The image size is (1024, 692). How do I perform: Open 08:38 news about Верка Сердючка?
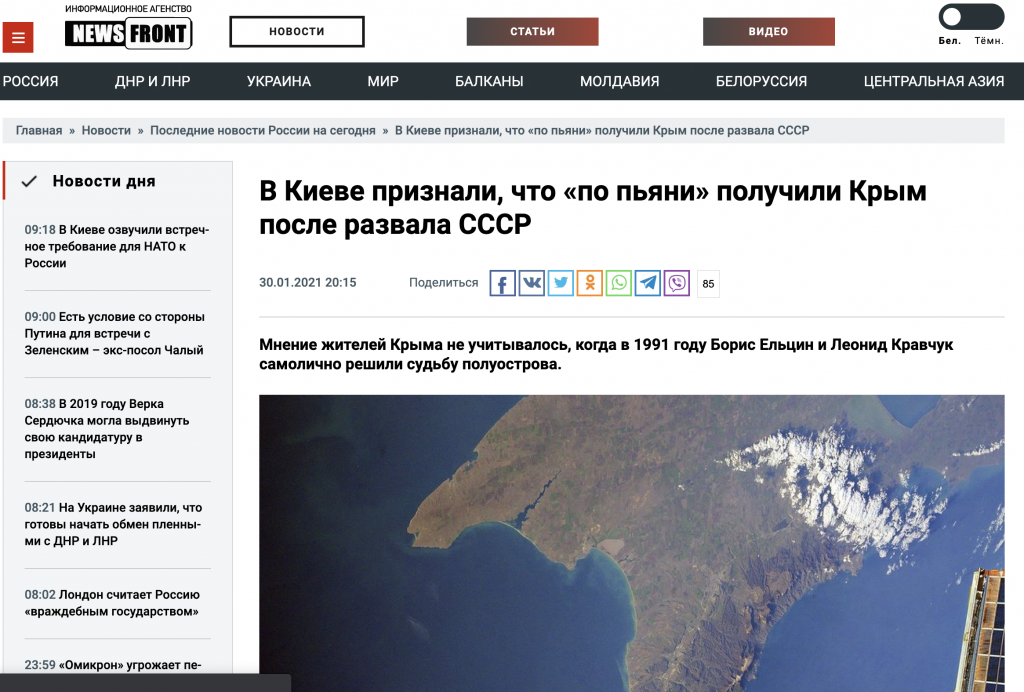(x=108, y=429)
